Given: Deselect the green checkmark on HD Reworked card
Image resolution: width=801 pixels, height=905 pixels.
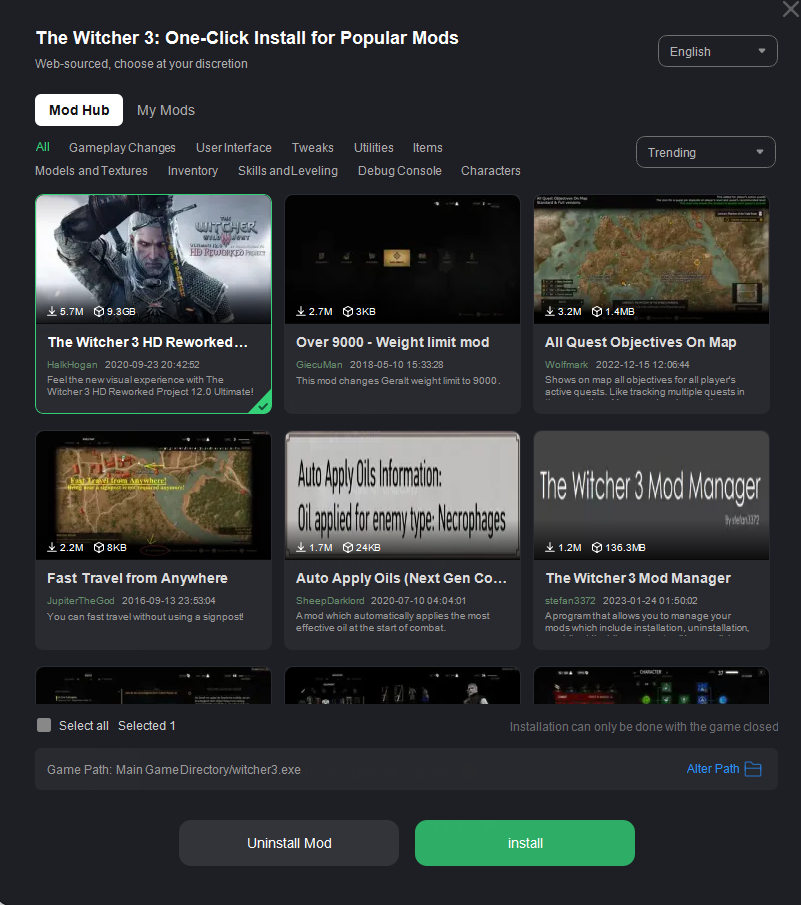Looking at the screenshot, I should [x=263, y=405].
